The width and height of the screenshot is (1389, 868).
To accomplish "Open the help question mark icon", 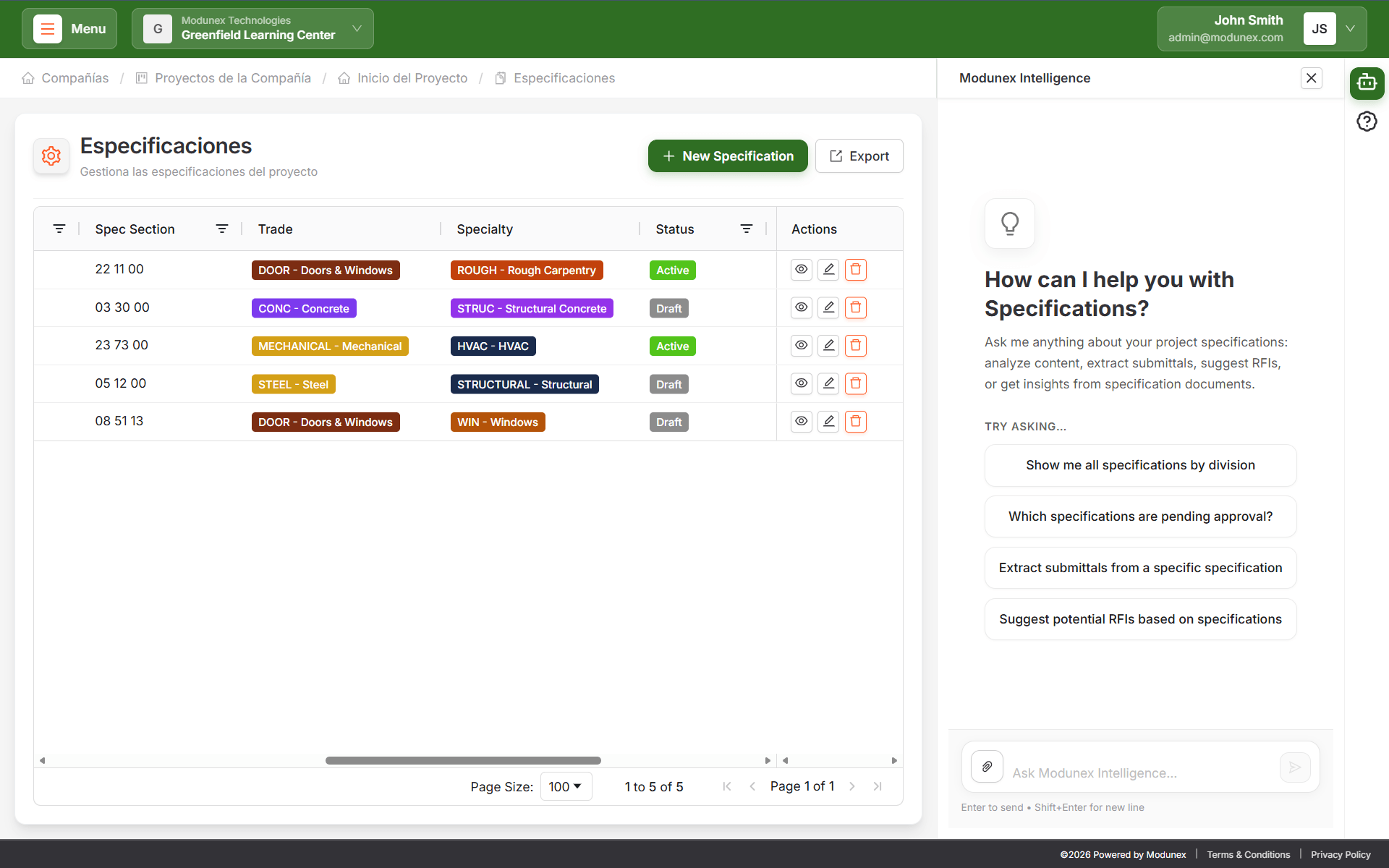I will pyautogui.click(x=1367, y=122).
